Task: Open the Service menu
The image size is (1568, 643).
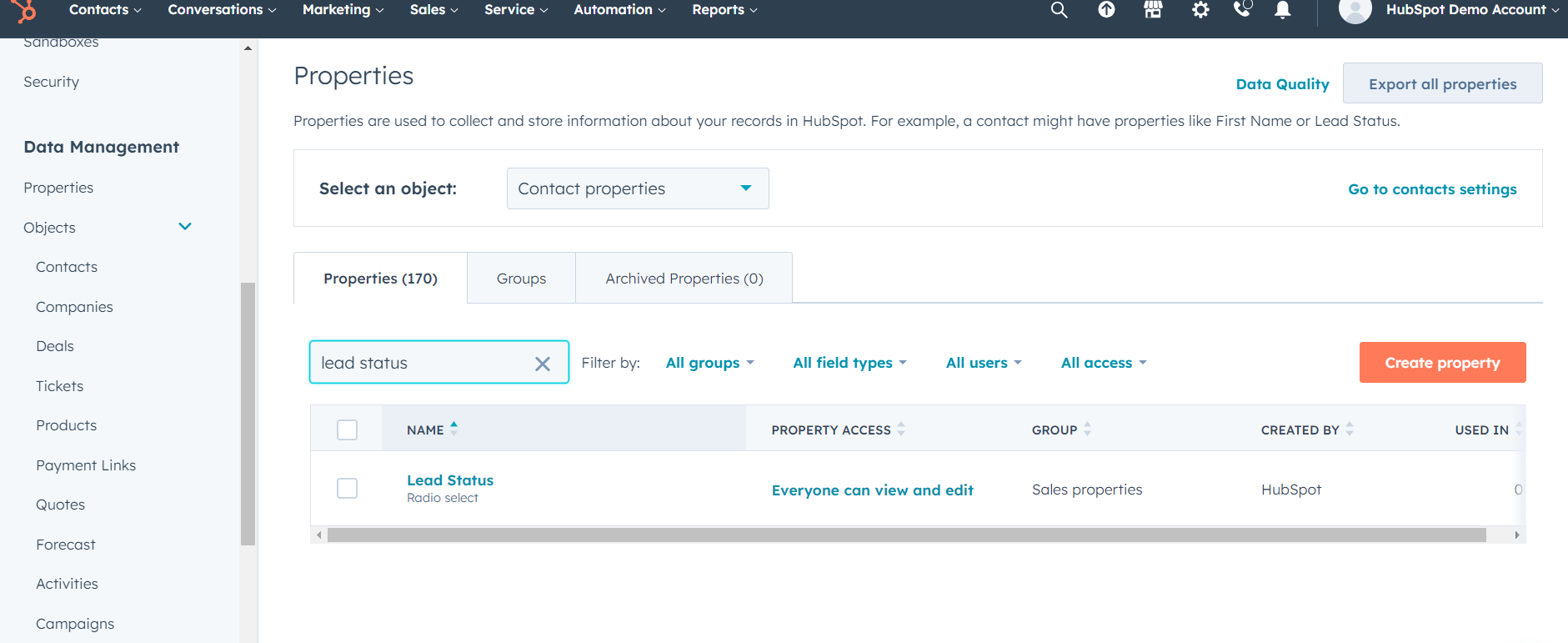Action: coord(516,10)
